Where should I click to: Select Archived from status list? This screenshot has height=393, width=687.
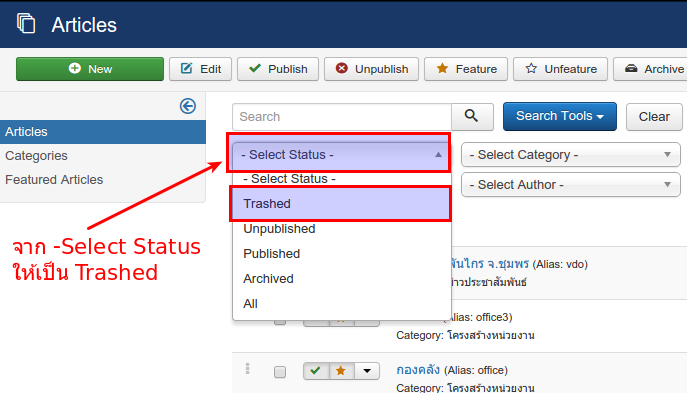[342, 279]
